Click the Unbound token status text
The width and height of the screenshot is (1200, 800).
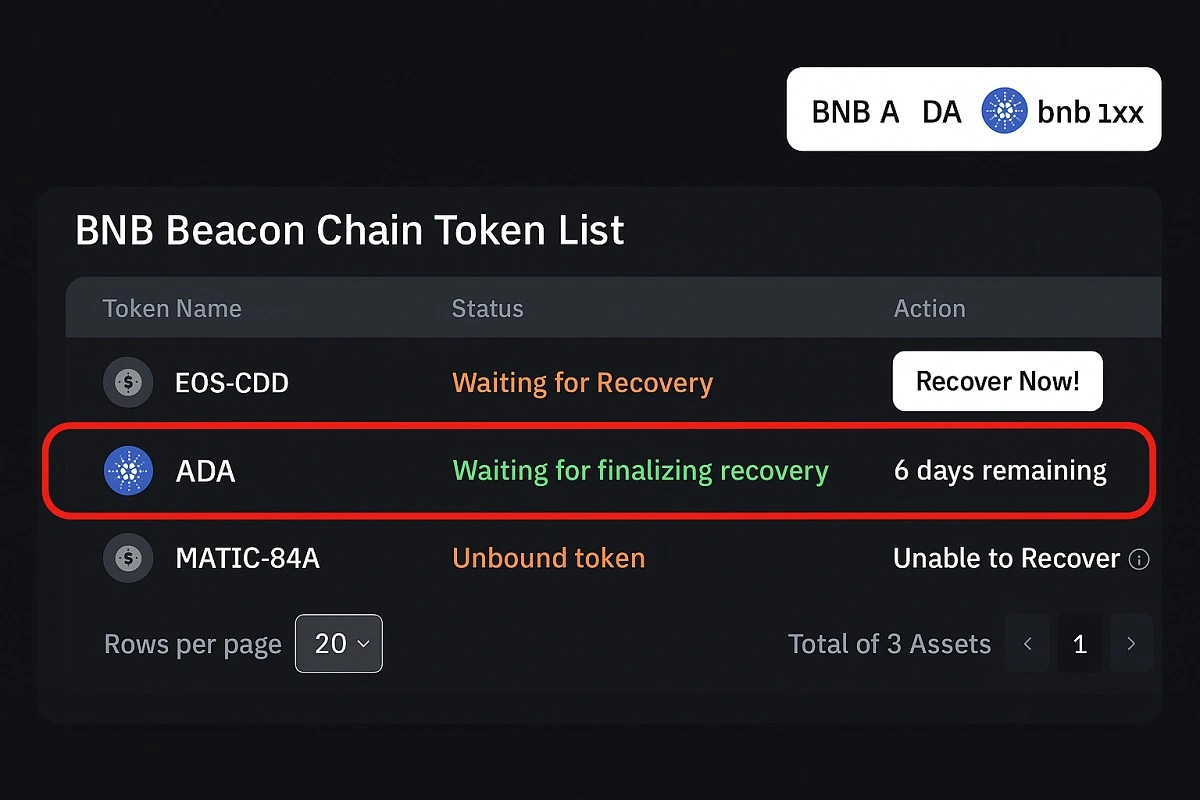coord(549,558)
